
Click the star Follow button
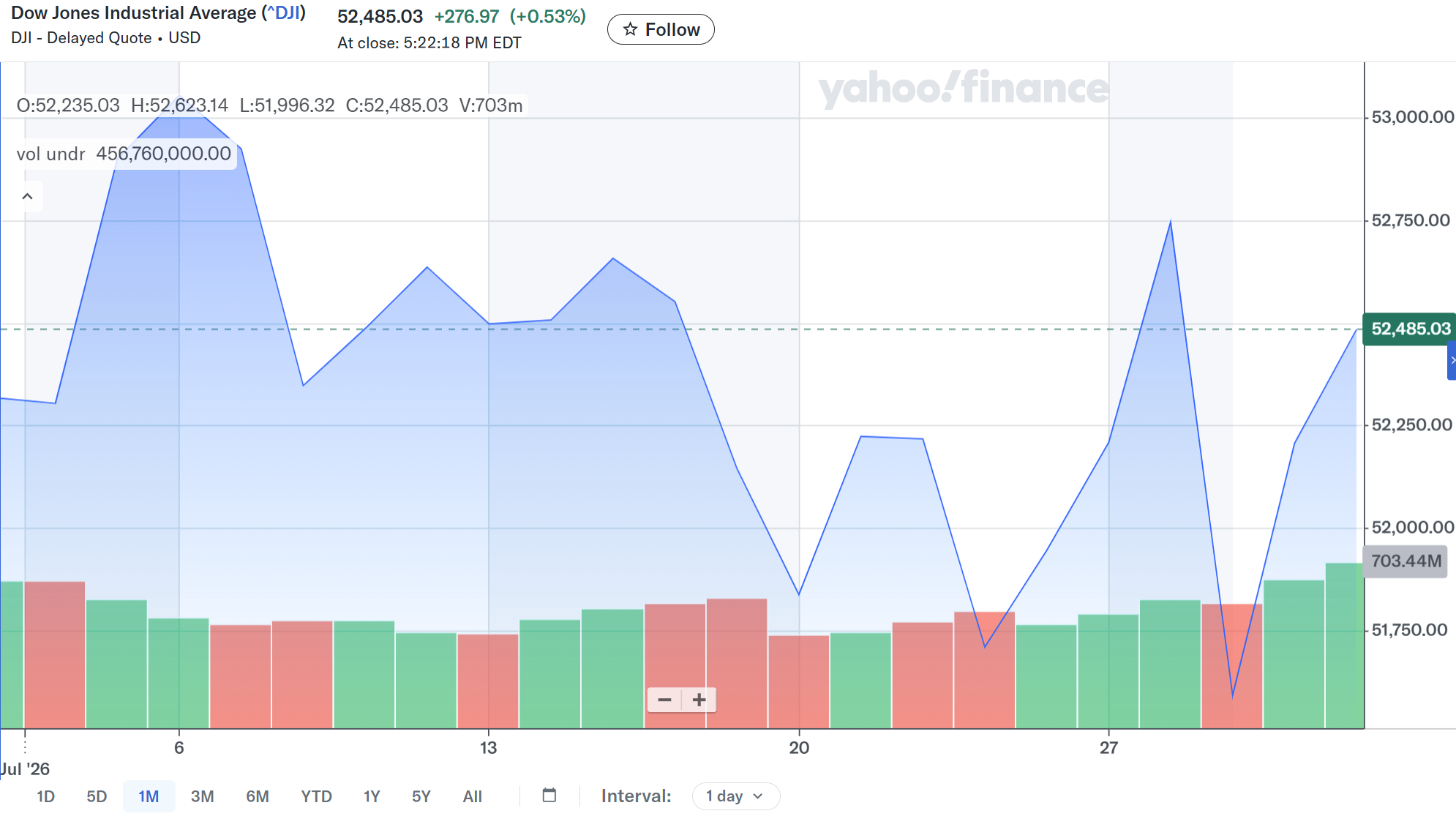[661, 29]
